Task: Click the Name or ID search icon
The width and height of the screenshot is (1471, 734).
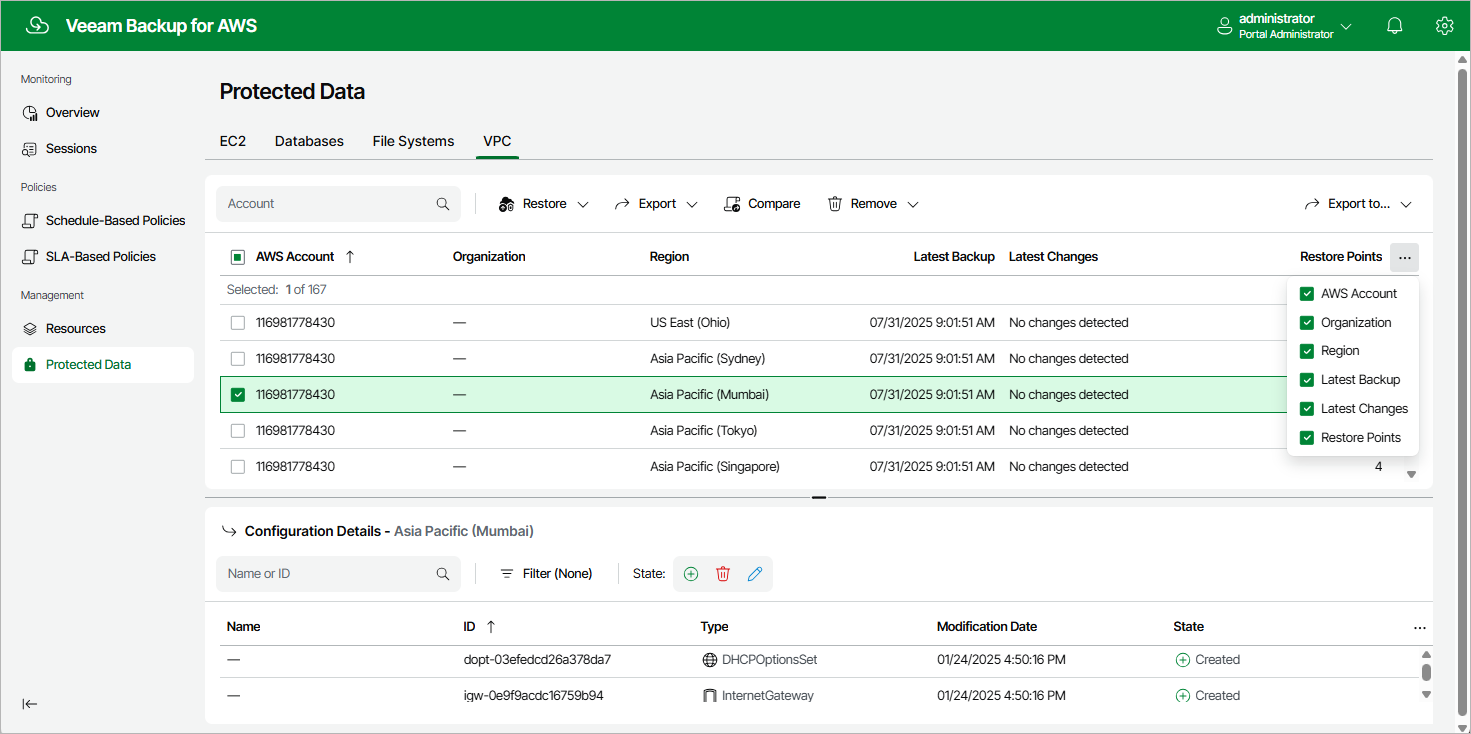Action: click(443, 574)
